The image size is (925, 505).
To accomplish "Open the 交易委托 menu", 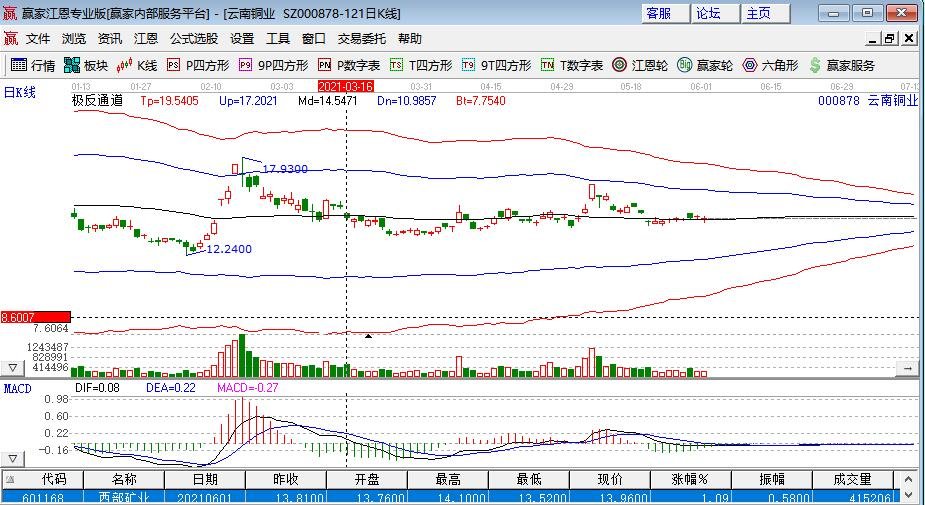I will pyautogui.click(x=362, y=39).
